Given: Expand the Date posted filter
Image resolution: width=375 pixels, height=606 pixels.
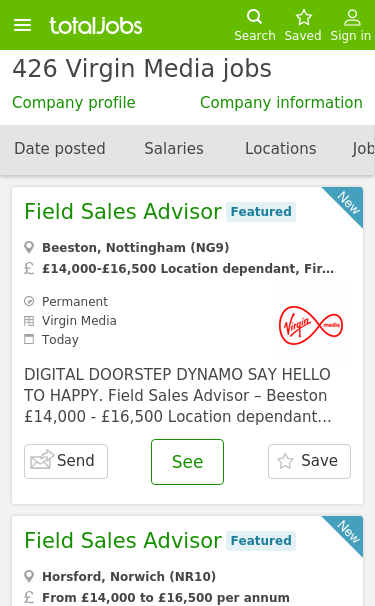Looking at the screenshot, I should pos(60,149).
